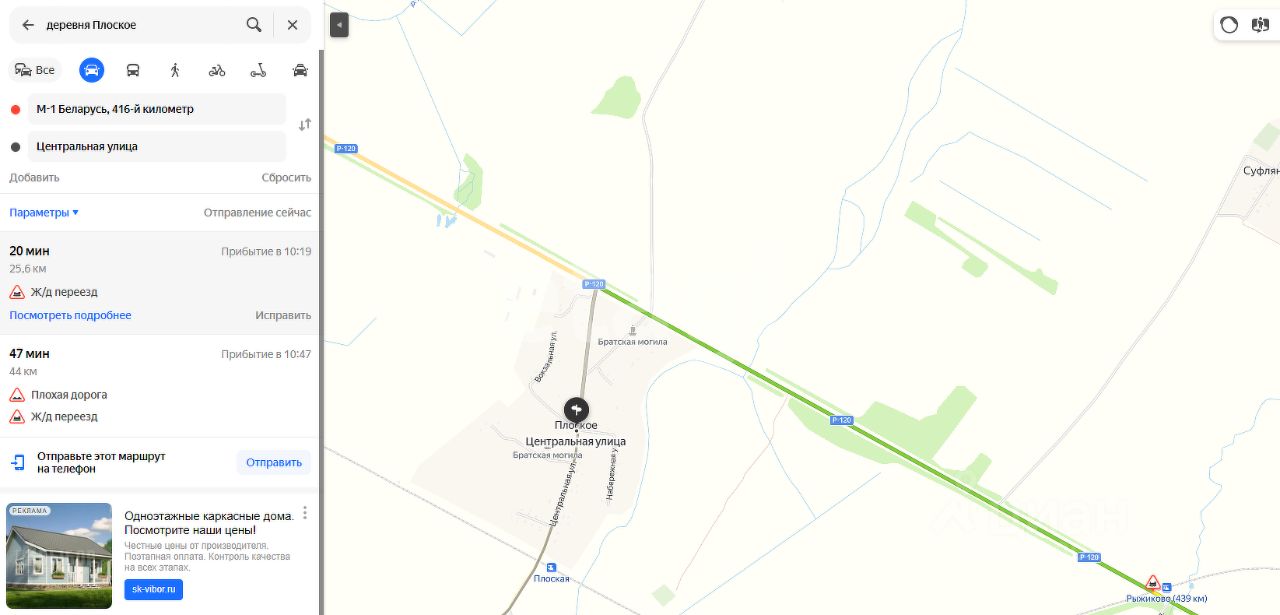Click the search magnifier icon
The height and width of the screenshot is (615, 1280).
[254, 25]
